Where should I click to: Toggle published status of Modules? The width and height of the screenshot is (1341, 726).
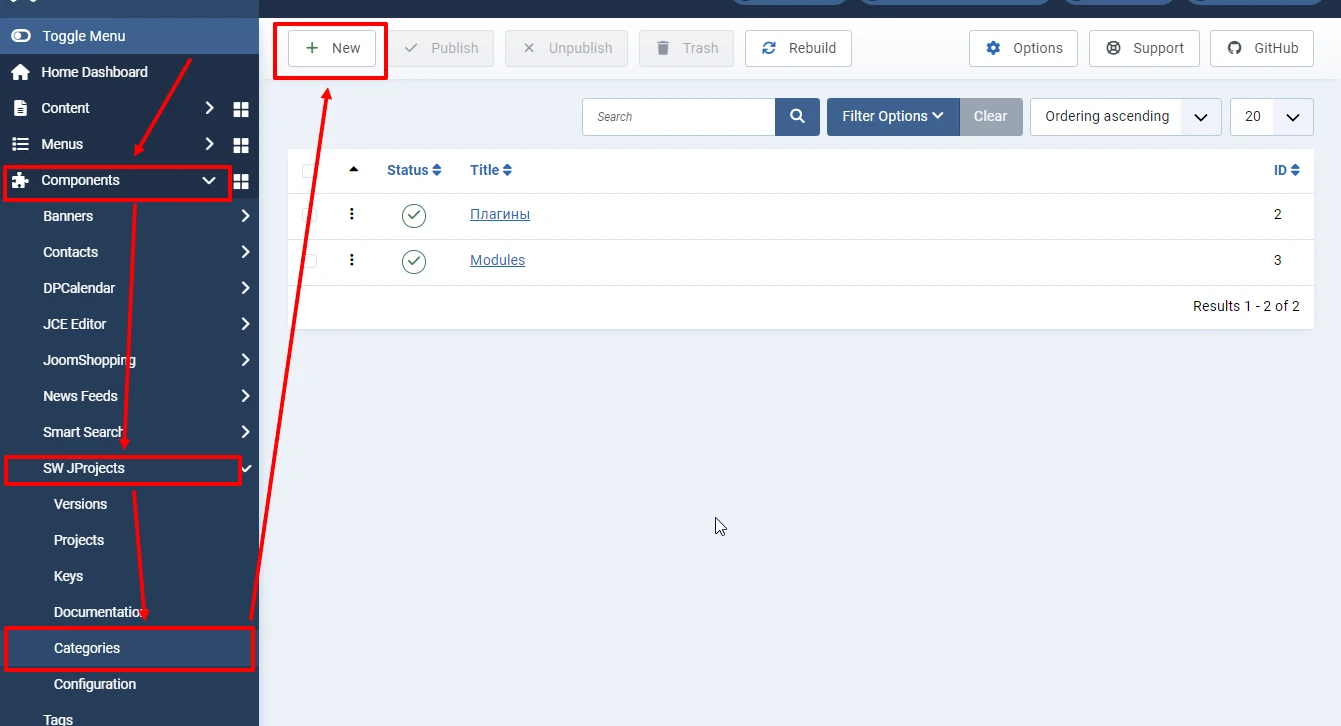[x=414, y=261]
